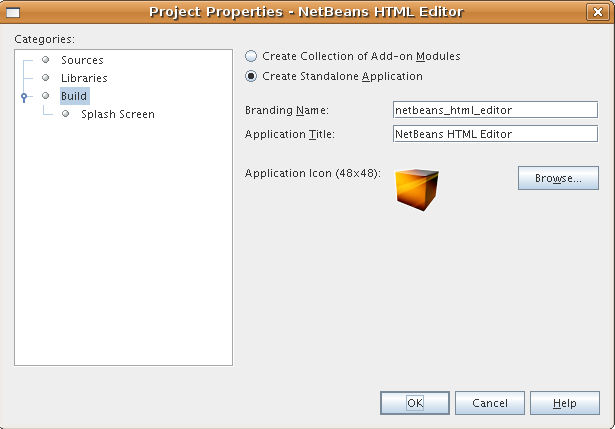Click the bullet icon beside Libraries
The image size is (615, 429).
(46, 78)
